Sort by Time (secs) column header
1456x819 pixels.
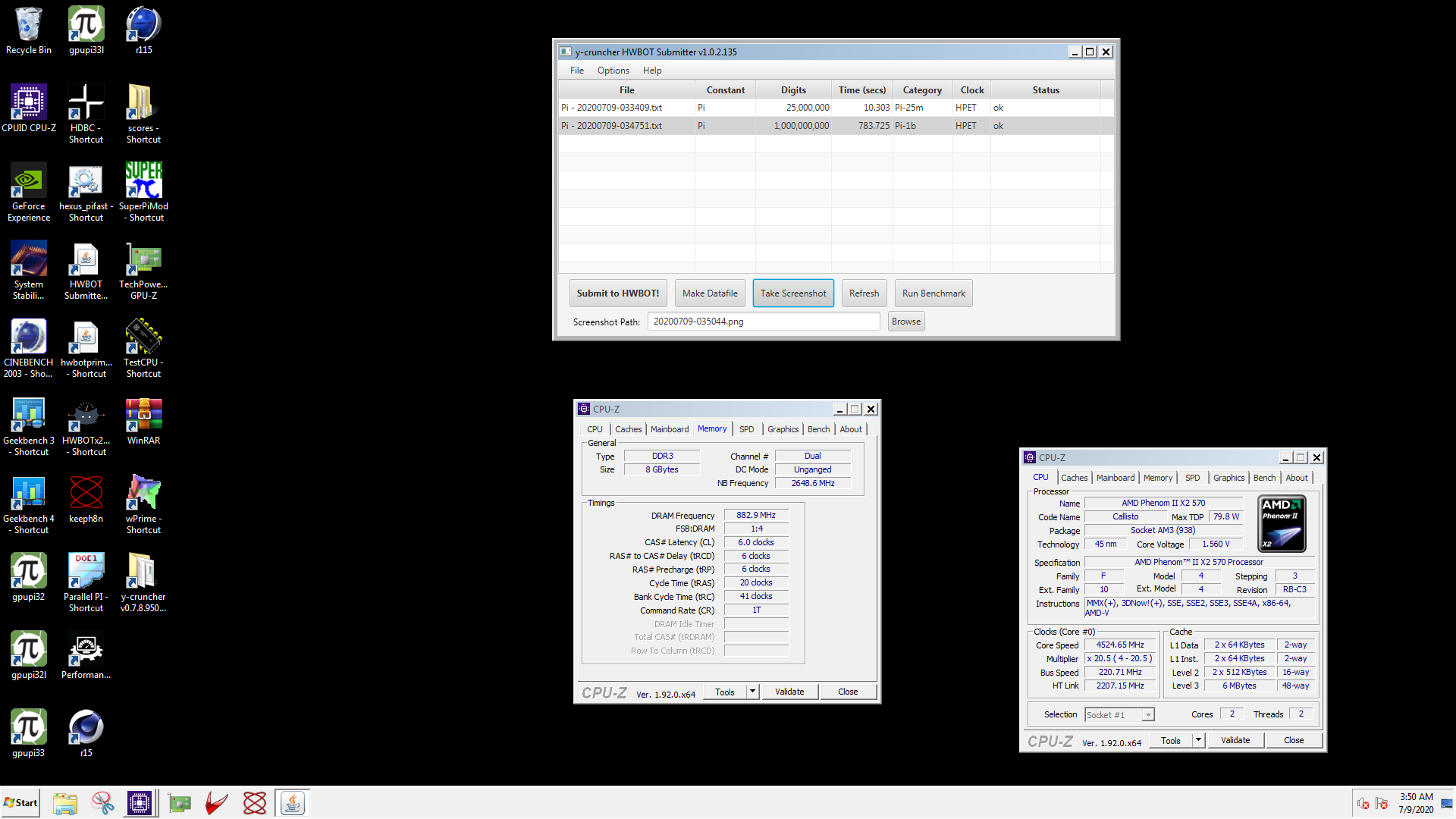tap(862, 89)
